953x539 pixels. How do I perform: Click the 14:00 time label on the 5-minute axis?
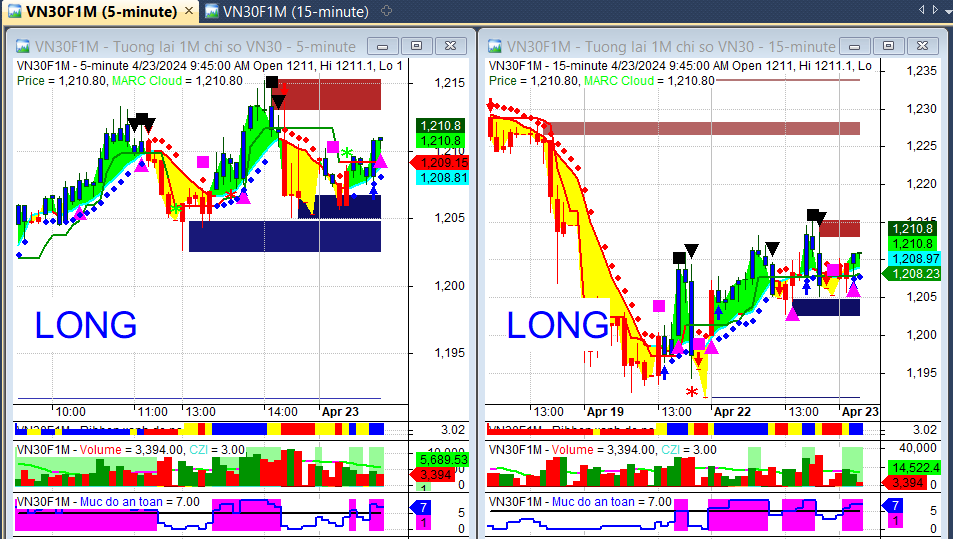pos(283,412)
